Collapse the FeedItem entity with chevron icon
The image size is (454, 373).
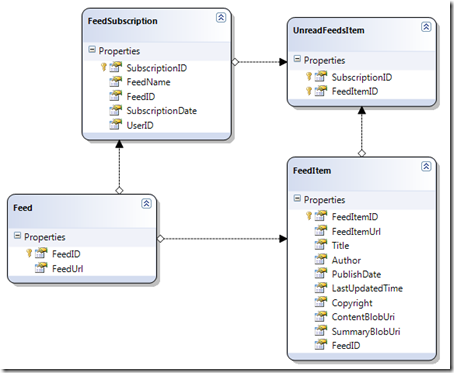coord(426,166)
